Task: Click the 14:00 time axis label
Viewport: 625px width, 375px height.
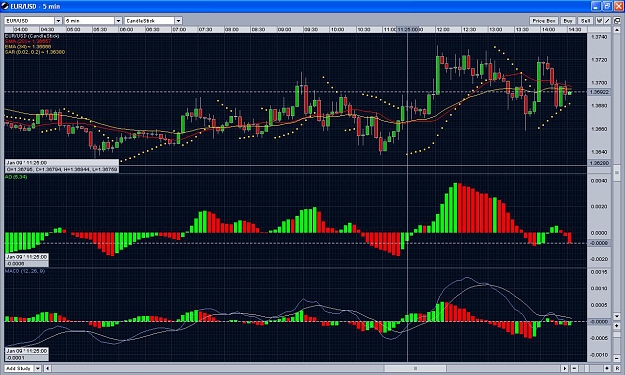Action: coord(548,30)
